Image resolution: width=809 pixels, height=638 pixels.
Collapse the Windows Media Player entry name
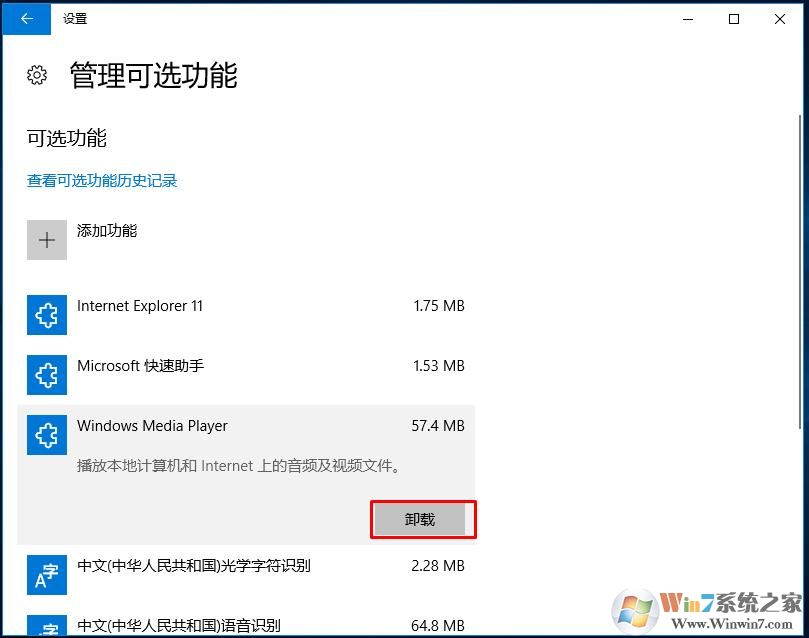click(x=152, y=426)
